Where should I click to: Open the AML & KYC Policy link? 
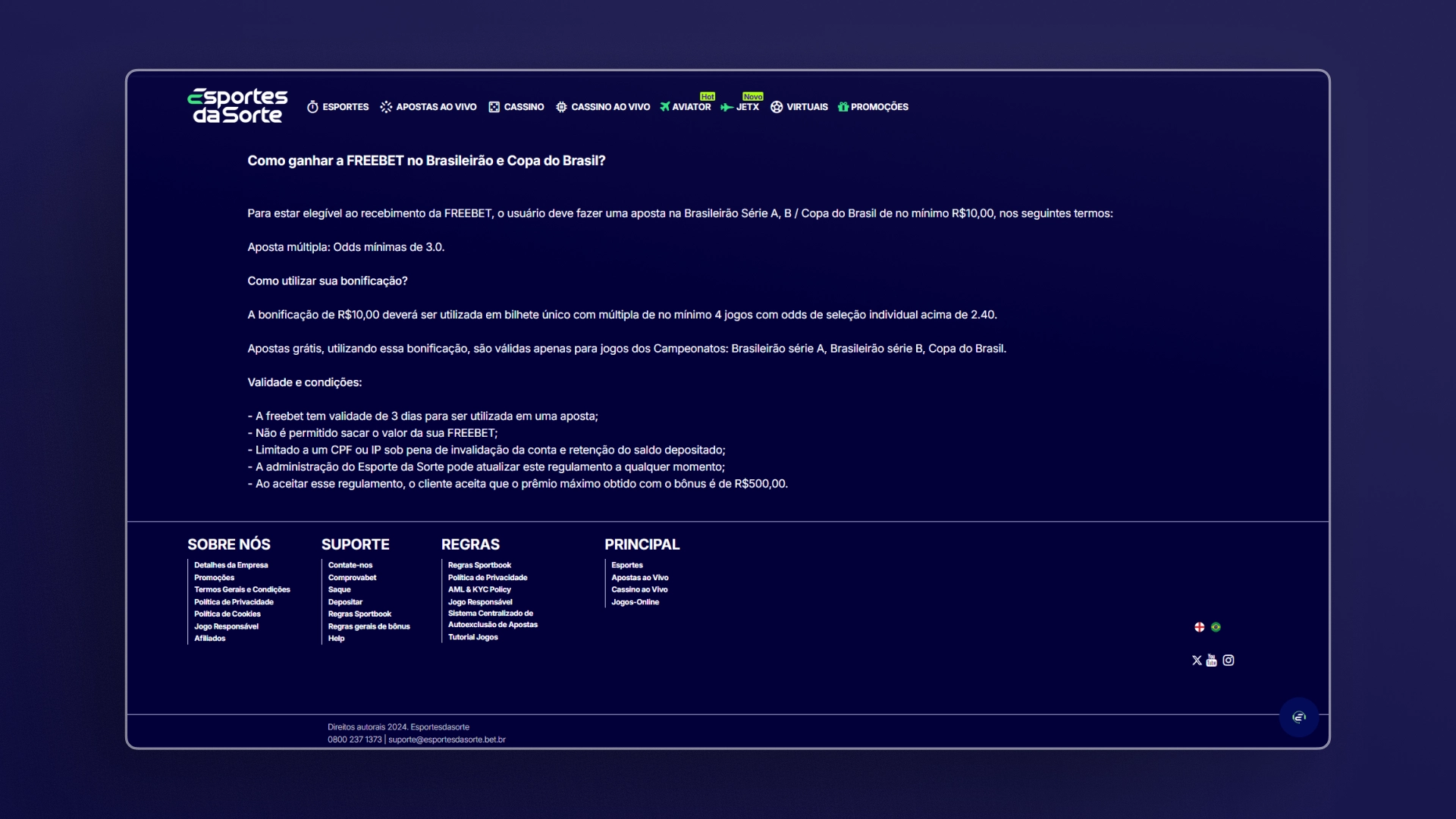pyautogui.click(x=479, y=590)
